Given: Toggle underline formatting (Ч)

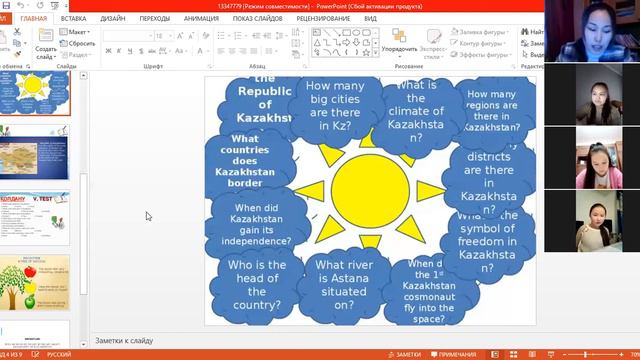Looking at the screenshot, I should pyautogui.click(x=130, y=51).
